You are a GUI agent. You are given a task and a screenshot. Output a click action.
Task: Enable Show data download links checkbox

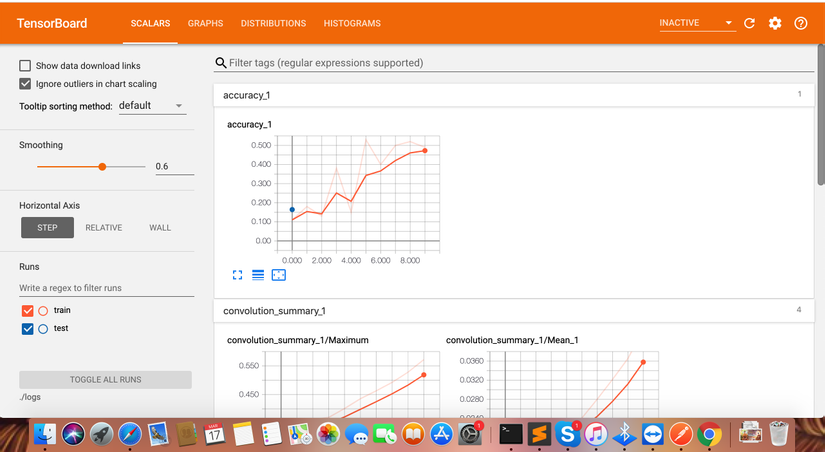[x=25, y=66]
